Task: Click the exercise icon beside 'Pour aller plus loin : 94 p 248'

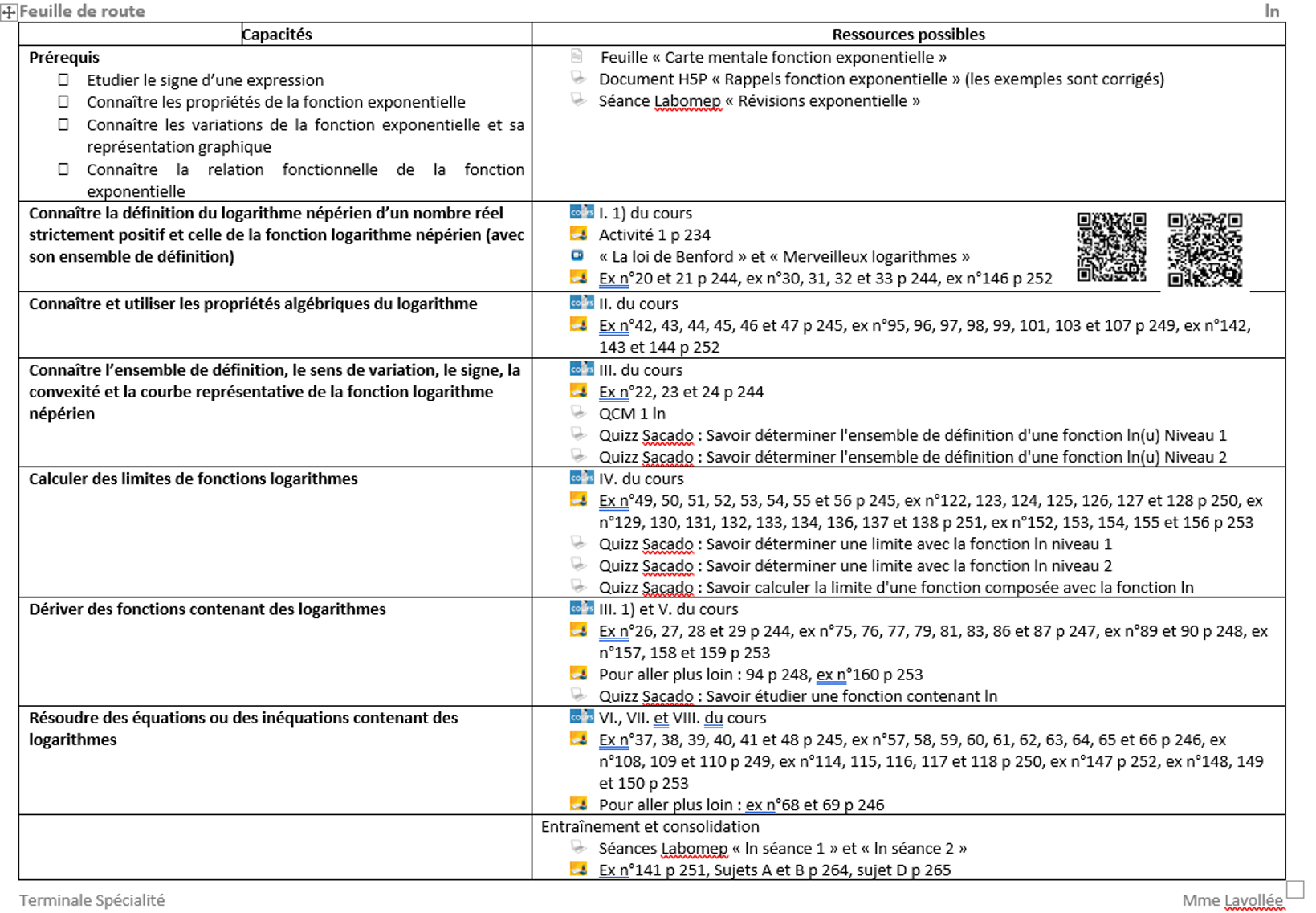Action: pos(578,673)
